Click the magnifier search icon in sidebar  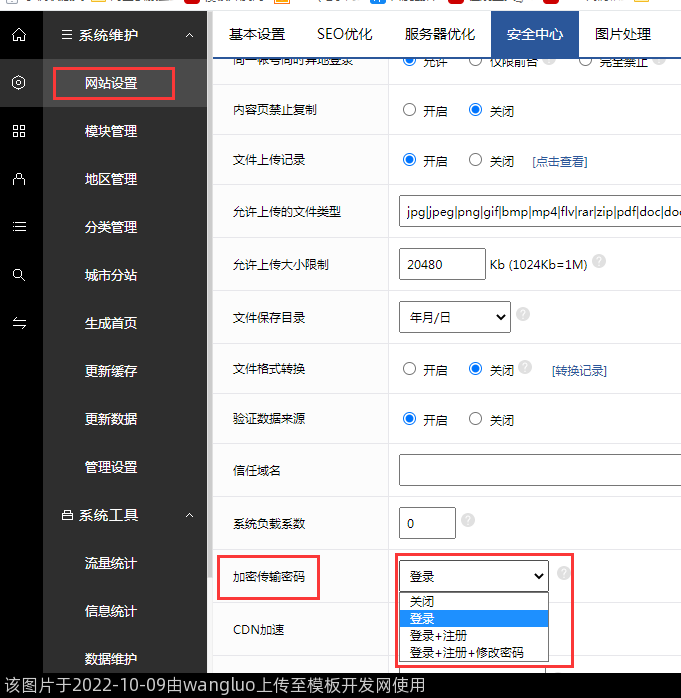(x=19, y=275)
